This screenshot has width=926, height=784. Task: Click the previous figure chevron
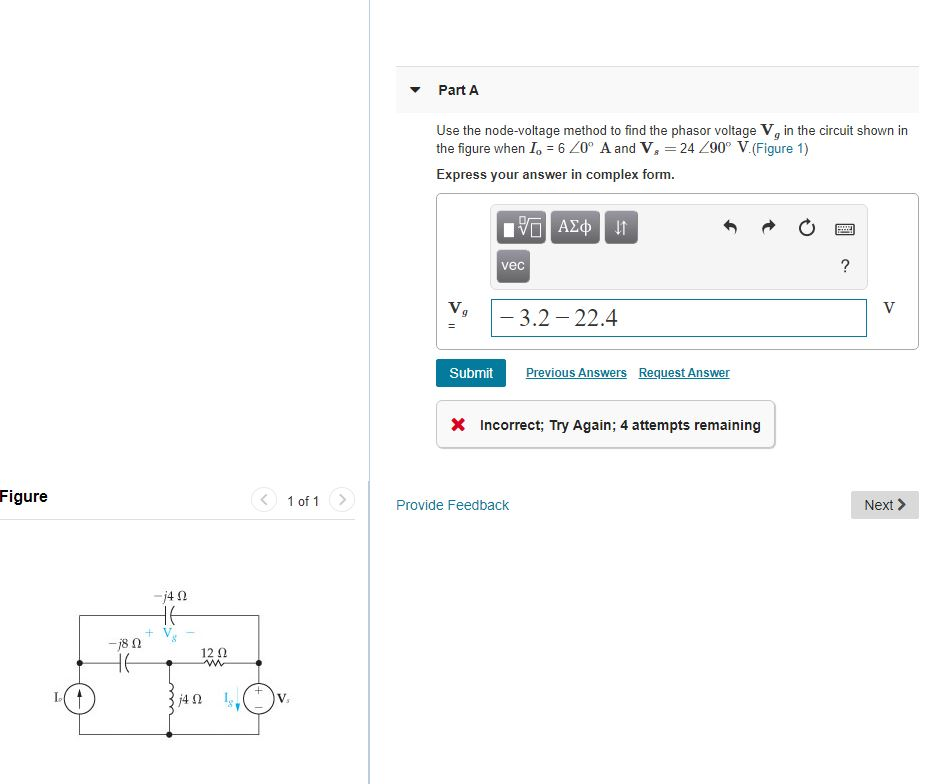pyautogui.click(x=263, y=499)
